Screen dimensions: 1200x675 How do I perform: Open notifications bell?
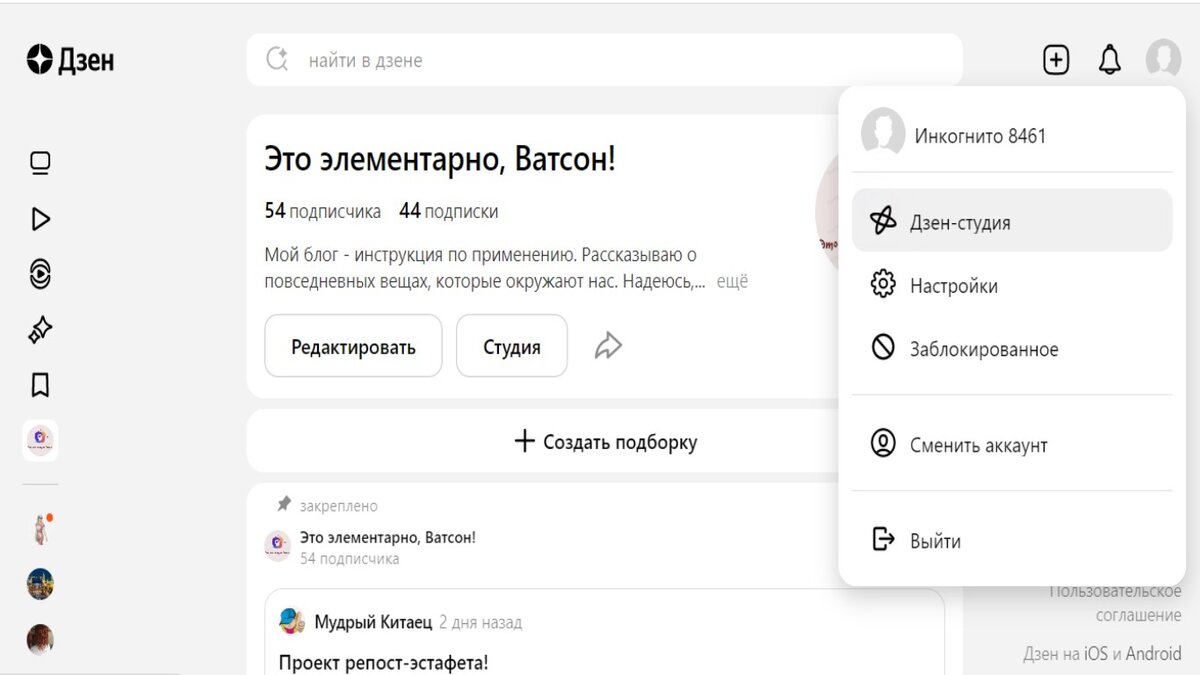click(x=1110, y=60)
